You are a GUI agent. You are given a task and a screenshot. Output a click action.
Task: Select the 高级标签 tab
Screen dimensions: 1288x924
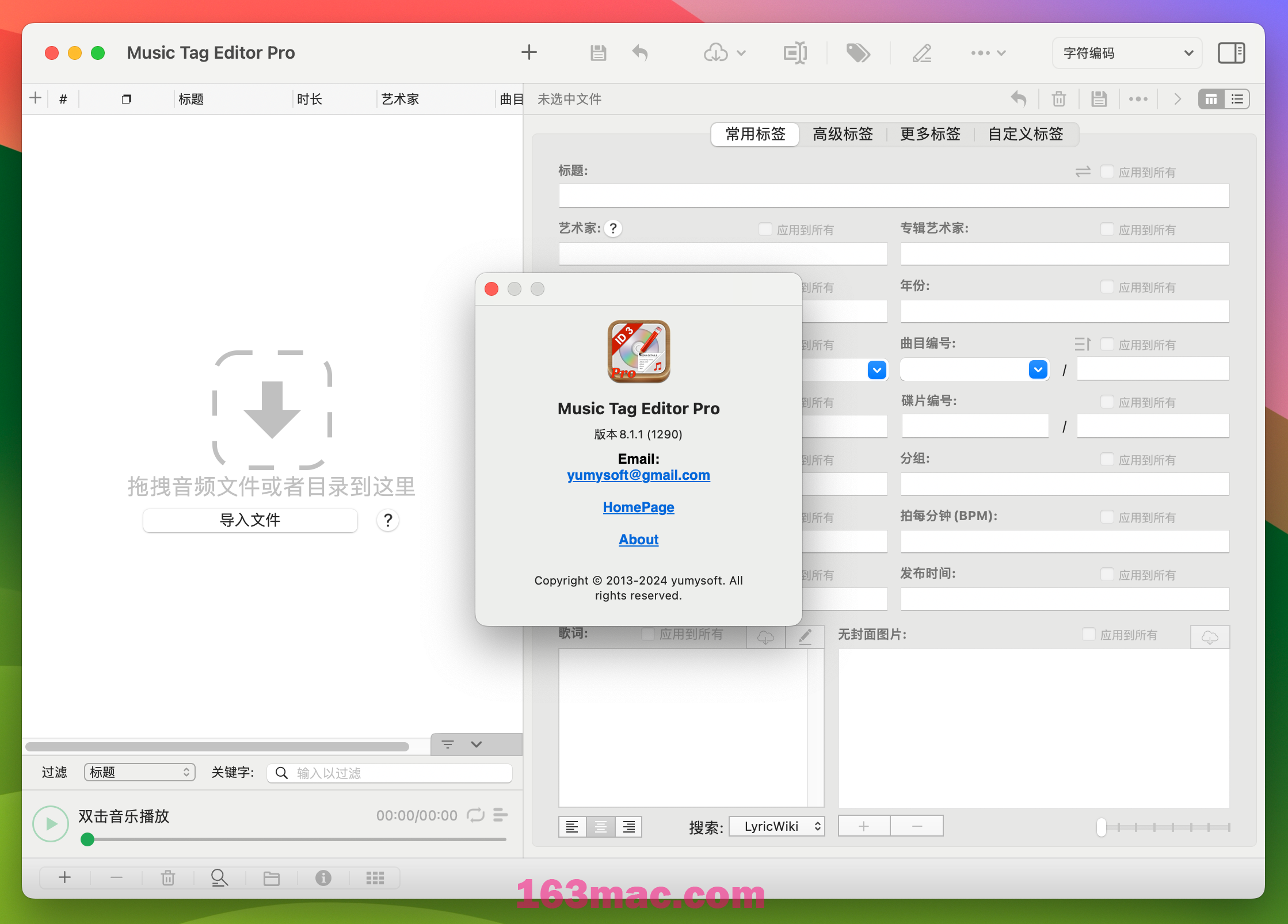point(843,134)
